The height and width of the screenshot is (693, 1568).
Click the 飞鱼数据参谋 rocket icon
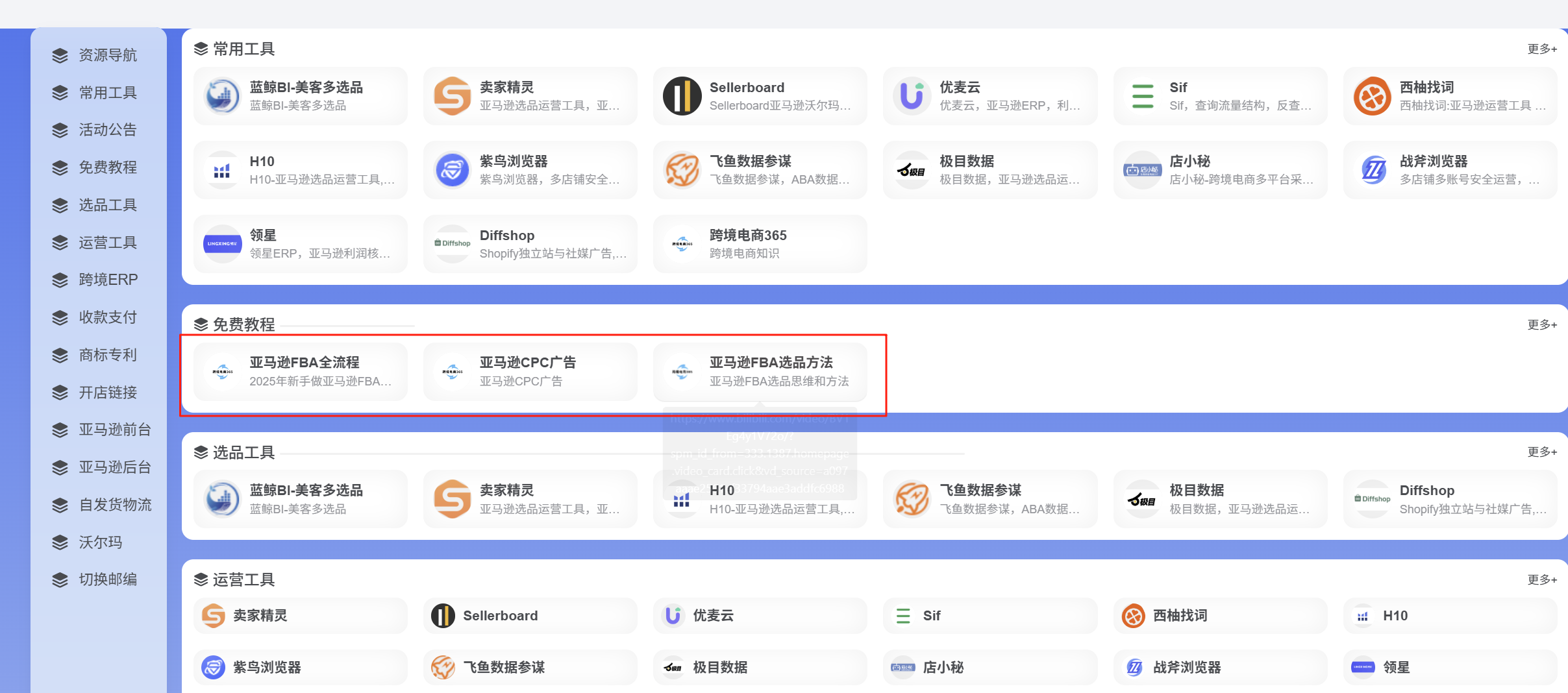point(682,169)
